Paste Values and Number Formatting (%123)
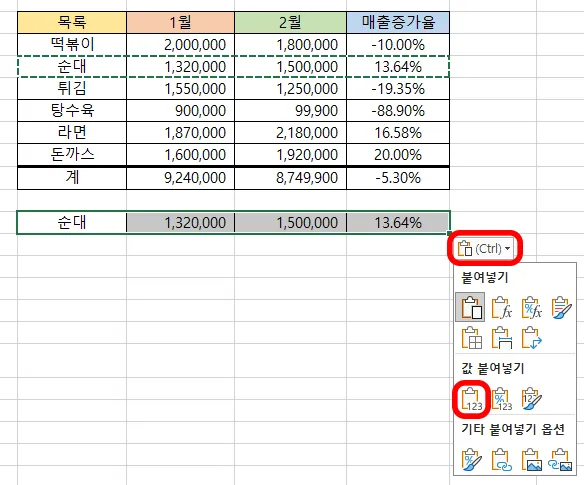Viewport: 584px width, 485px height. [501, 399]
